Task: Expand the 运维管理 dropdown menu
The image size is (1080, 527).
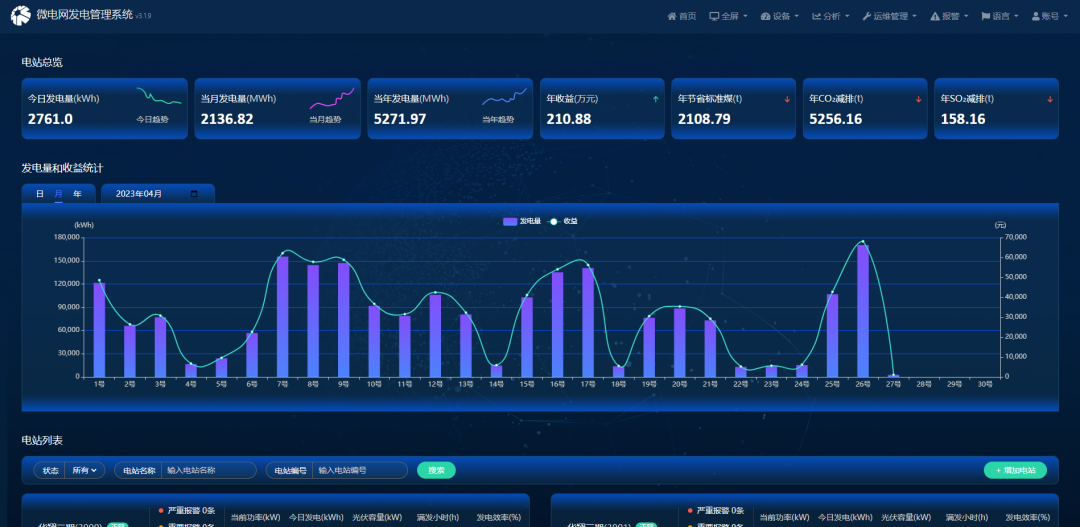Action: coord(889,16)
